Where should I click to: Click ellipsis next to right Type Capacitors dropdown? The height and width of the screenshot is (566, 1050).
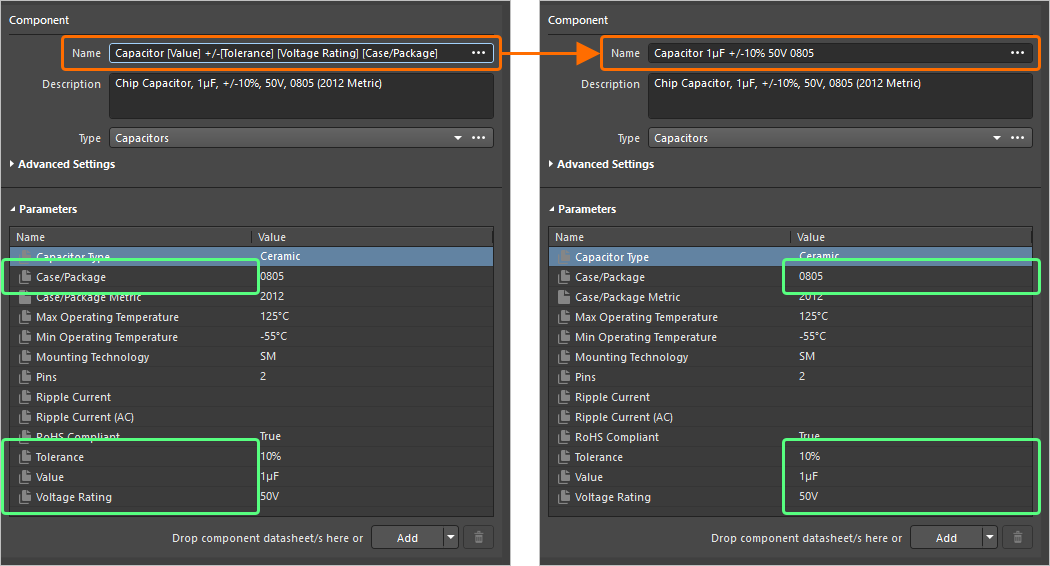point(1017,137)
